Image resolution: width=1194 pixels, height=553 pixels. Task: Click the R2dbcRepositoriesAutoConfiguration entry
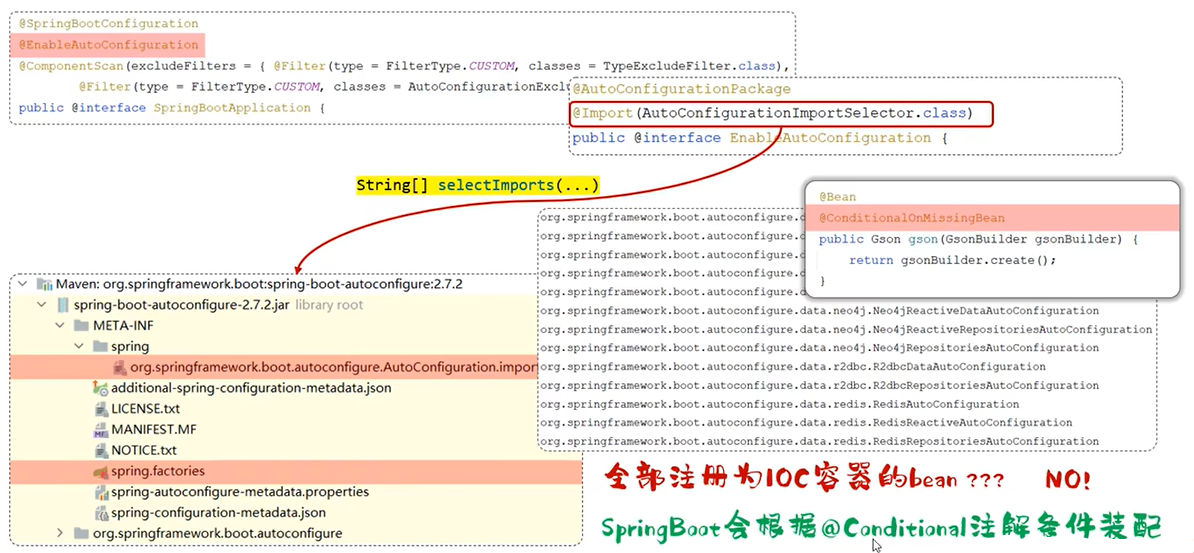click(819, 385)
